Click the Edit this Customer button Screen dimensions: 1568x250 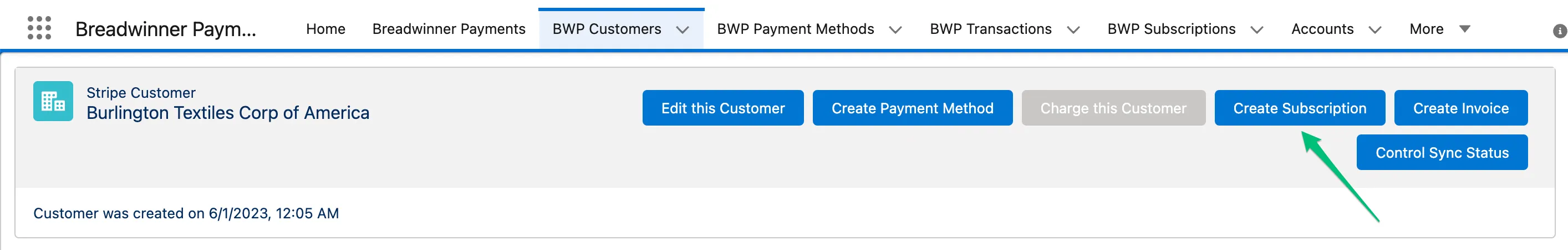(722, 108)
